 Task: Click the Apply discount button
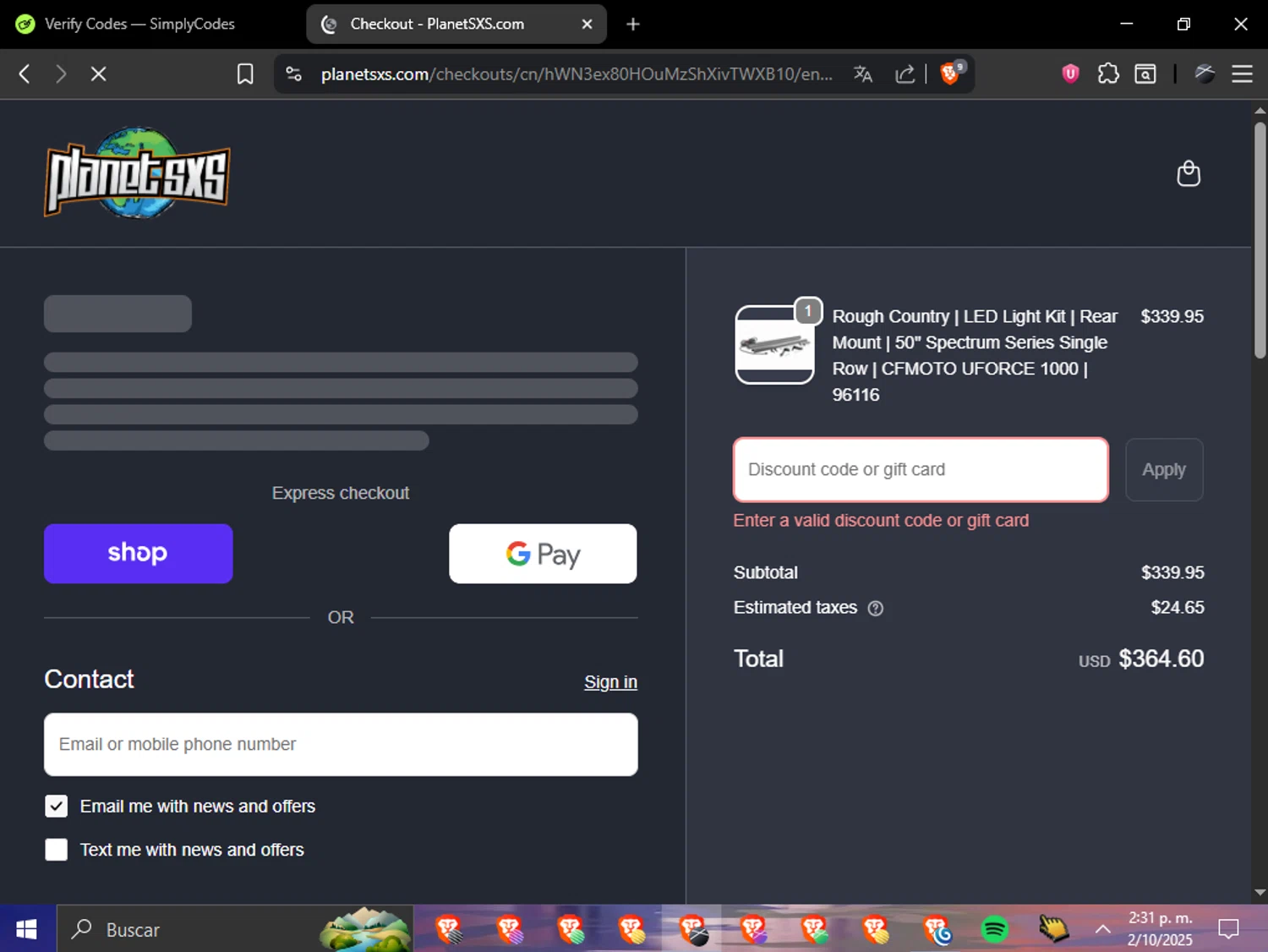(x=1164, y=469)
